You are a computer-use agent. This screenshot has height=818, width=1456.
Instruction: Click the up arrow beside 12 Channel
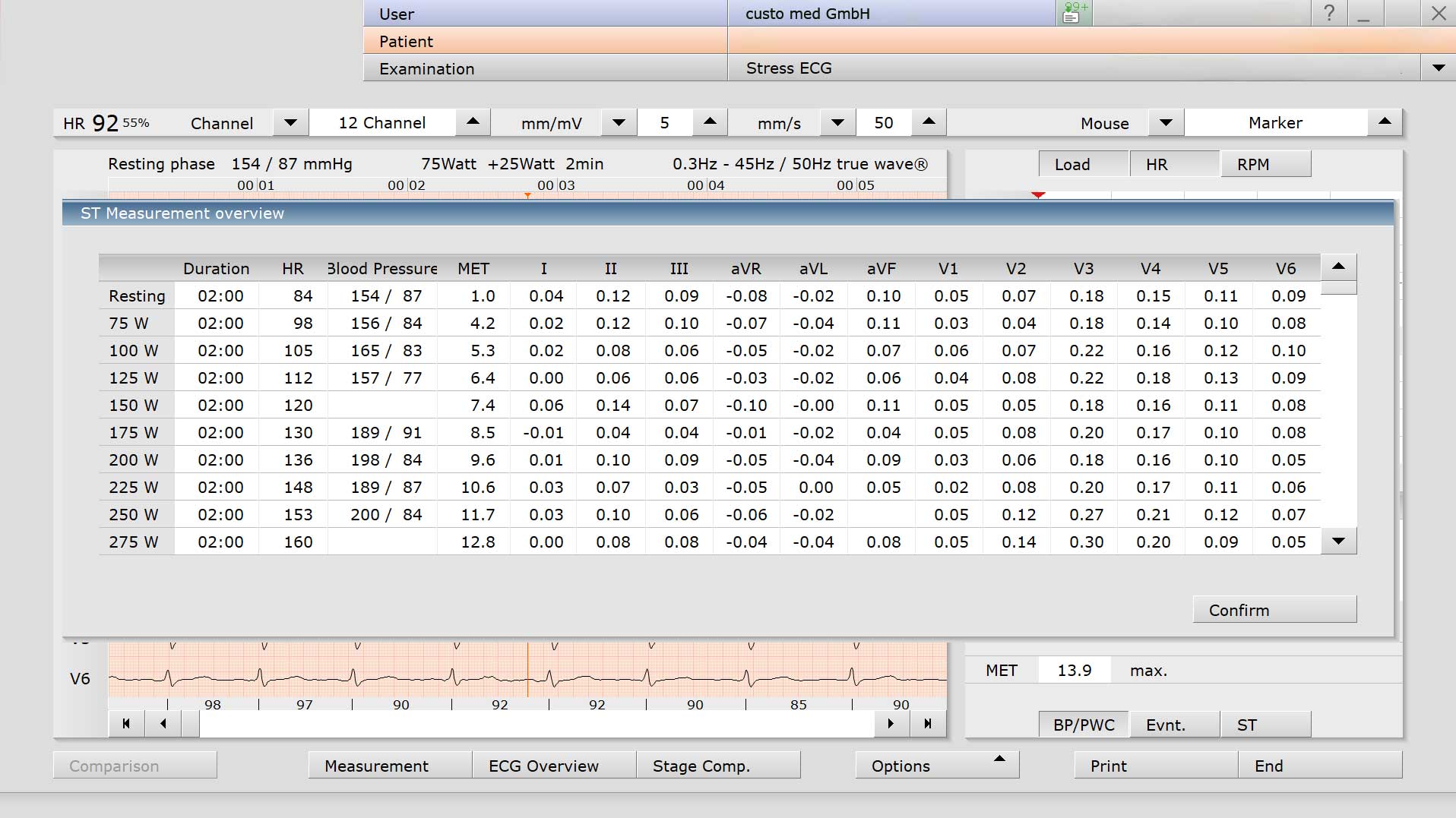473,122
